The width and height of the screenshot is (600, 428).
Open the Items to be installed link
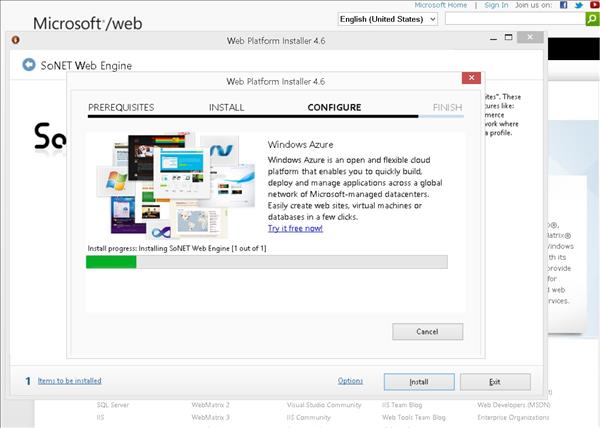pyautogui.click(x=70, y=381)
